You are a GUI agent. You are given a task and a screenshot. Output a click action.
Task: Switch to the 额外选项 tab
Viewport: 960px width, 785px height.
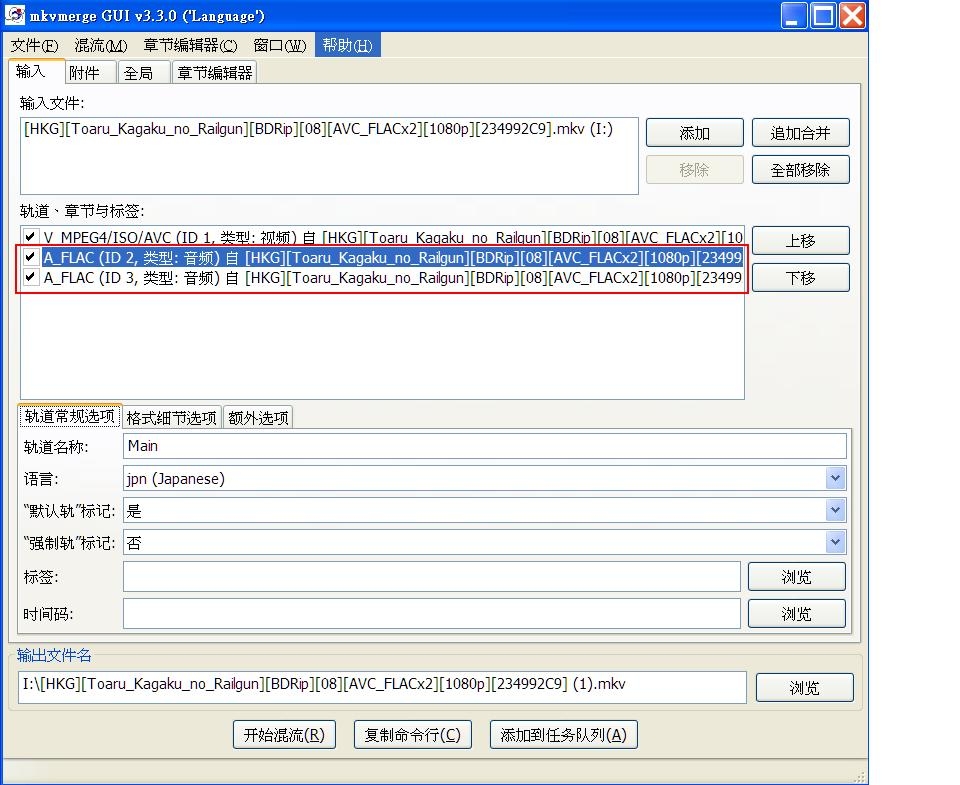[x=258, y=418]
